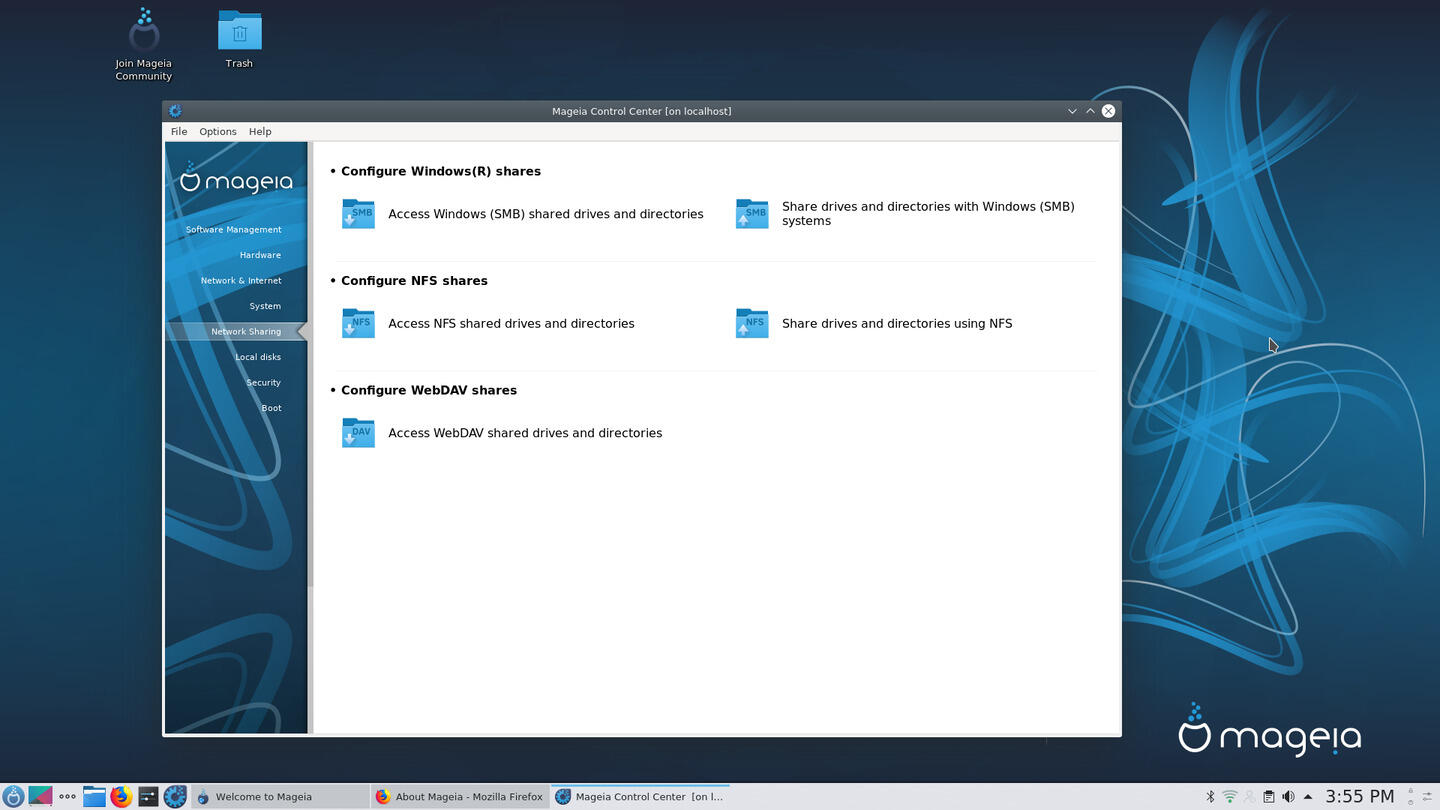Open the Wi-Fi network tray icon
1440x810 pixels.
(x=1230, y=797)
